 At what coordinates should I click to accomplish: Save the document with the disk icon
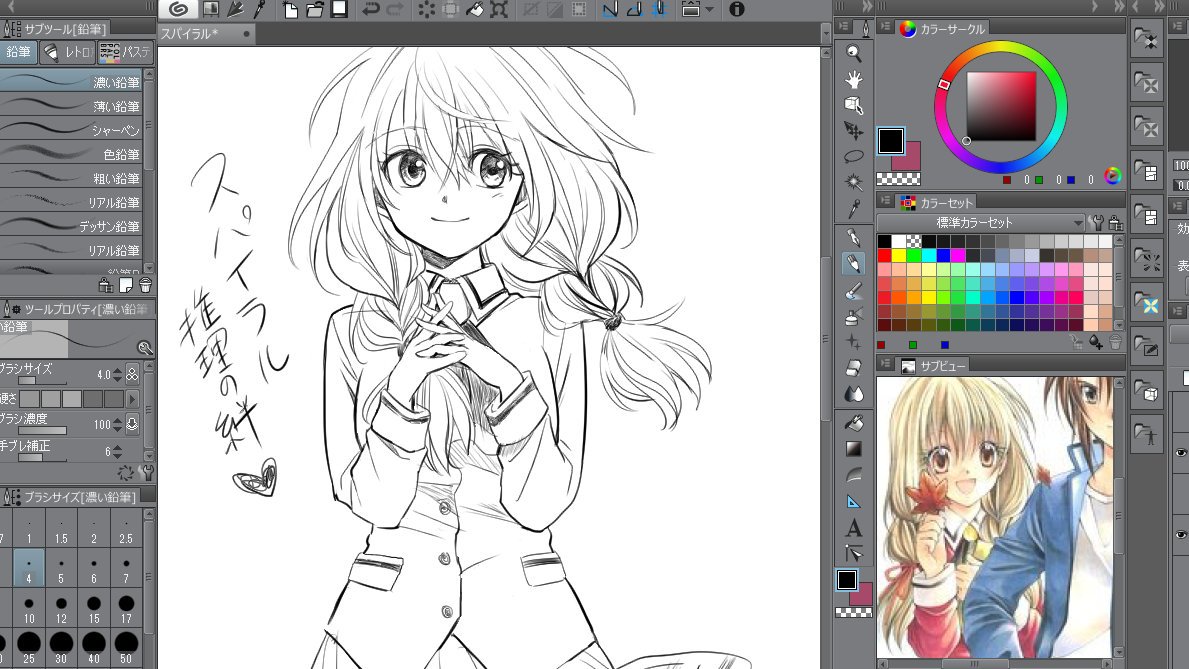pyautogui.click(x=339, y=9)
